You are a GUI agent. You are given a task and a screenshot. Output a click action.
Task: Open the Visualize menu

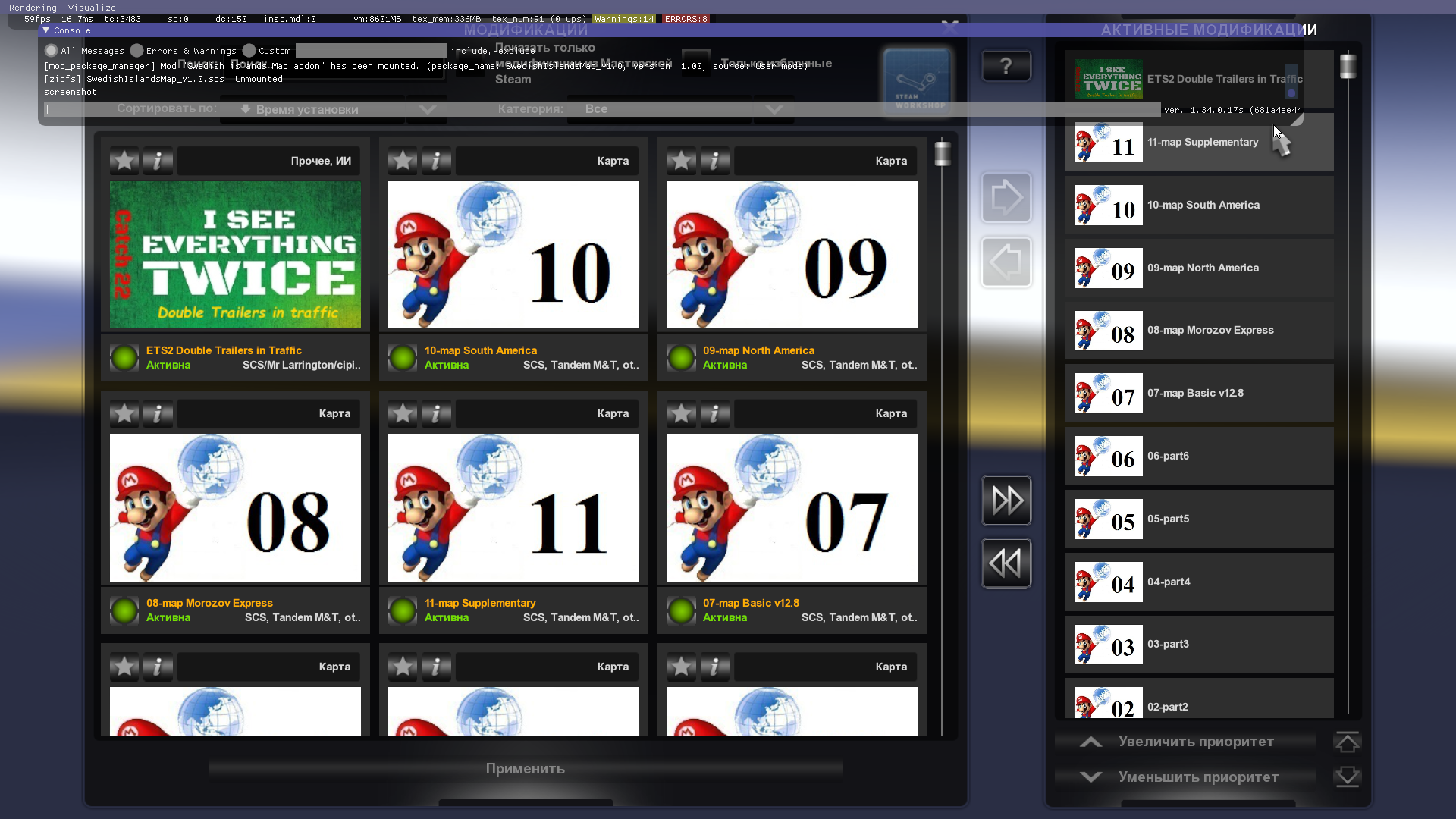point(92,8)
